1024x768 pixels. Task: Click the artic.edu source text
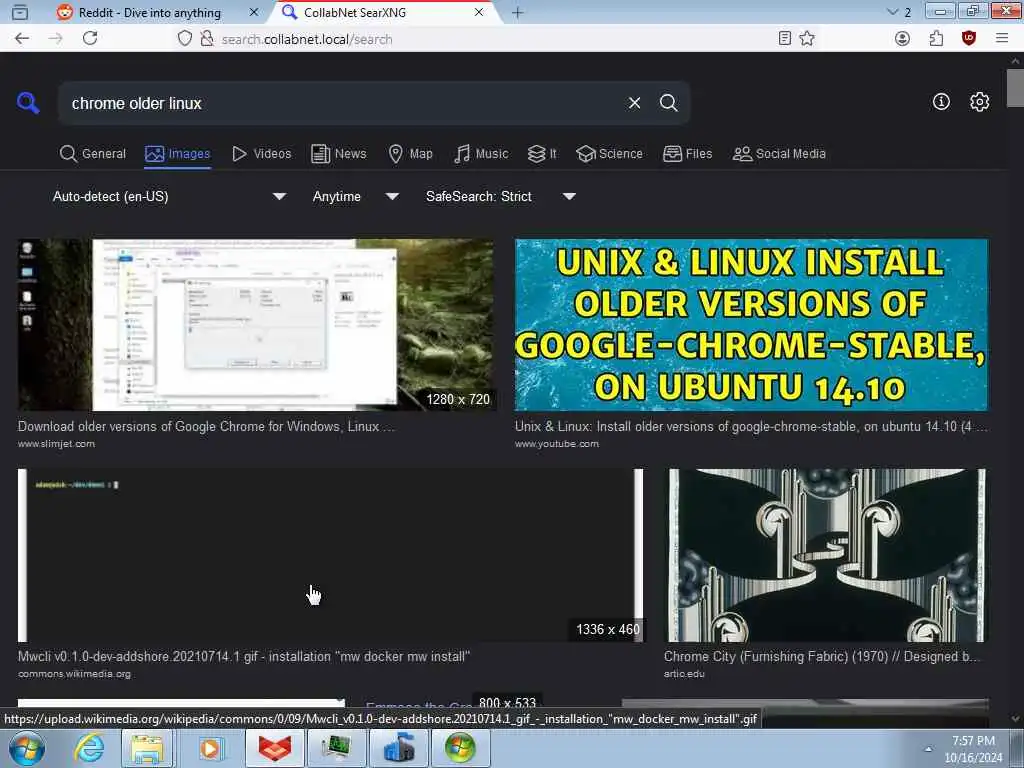684,674
